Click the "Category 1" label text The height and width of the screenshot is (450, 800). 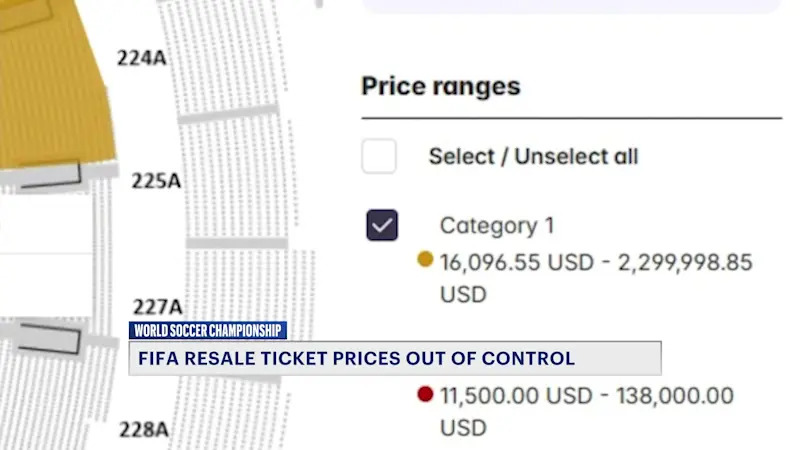click(x=496, y=226)
